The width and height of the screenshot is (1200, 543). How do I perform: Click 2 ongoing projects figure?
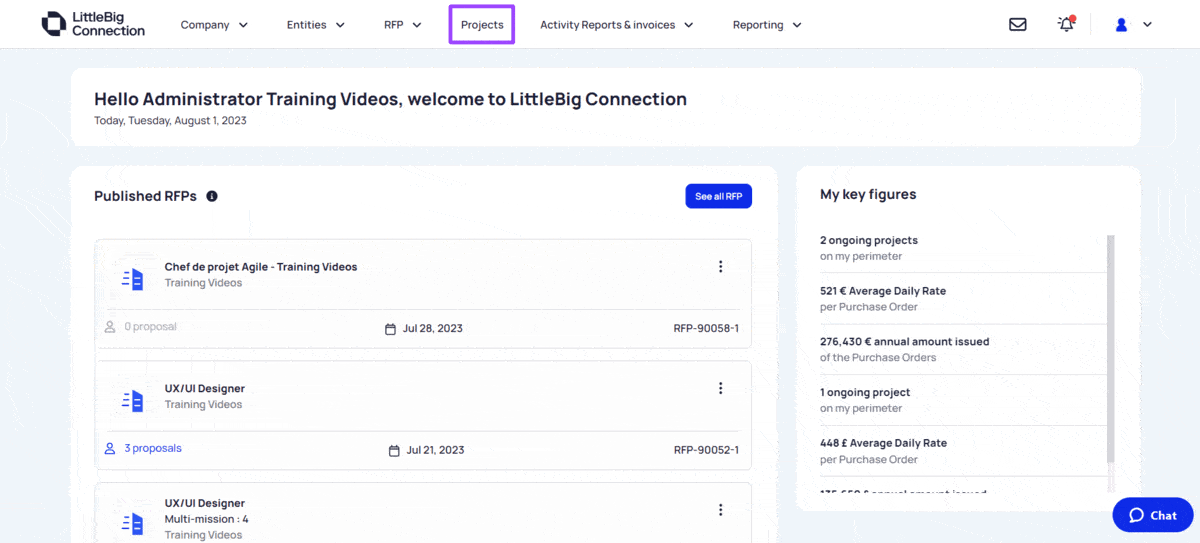869,240
